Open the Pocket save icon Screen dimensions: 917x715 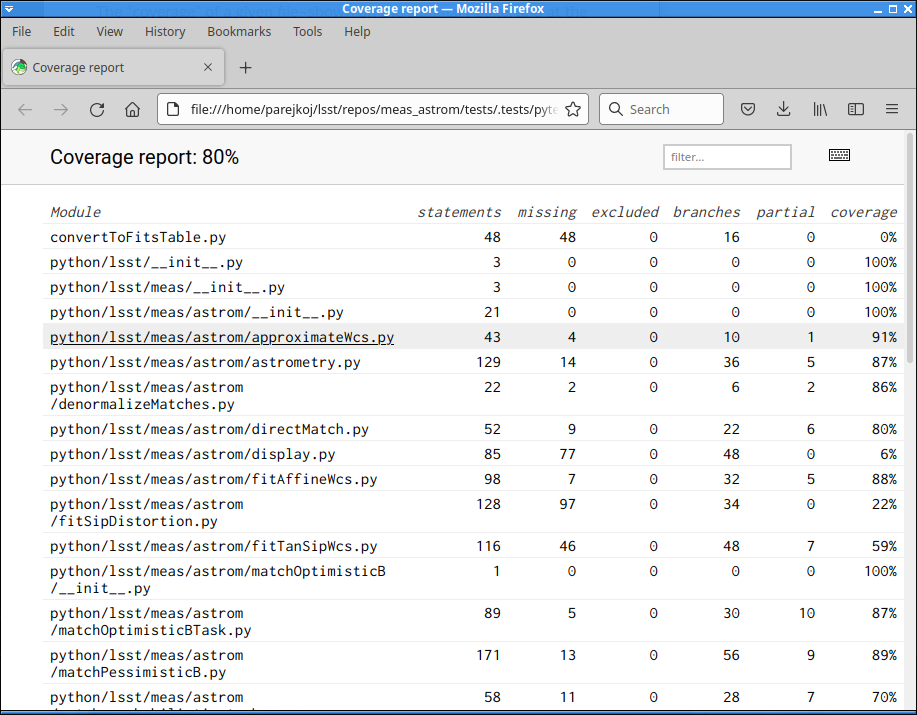click(747, 110)
